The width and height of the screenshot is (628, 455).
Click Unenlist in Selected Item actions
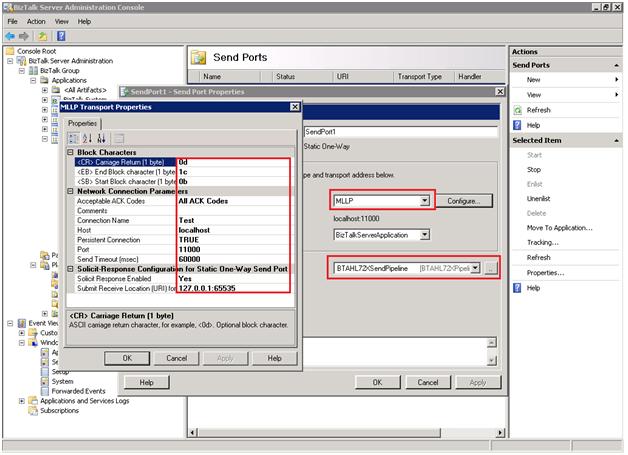coord(538,199)
